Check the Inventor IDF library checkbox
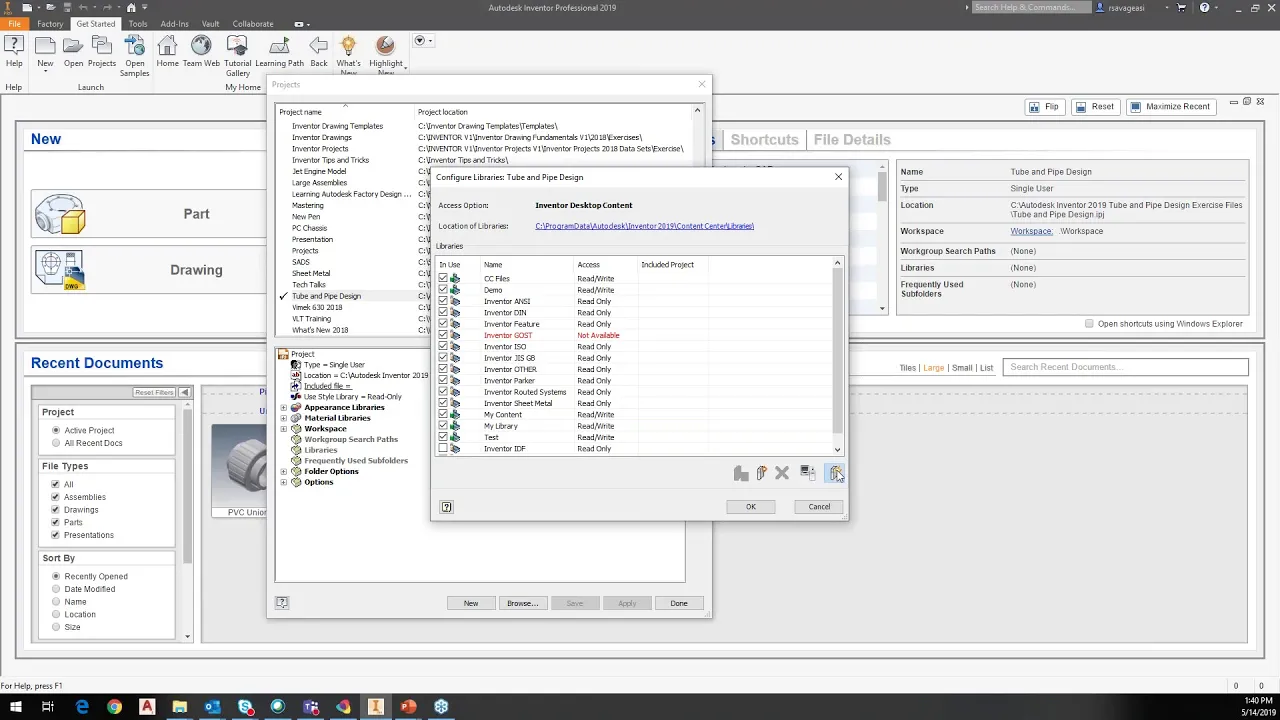Image resolution: width=1280 pixels, height=720 pixels. pos(443,449)
